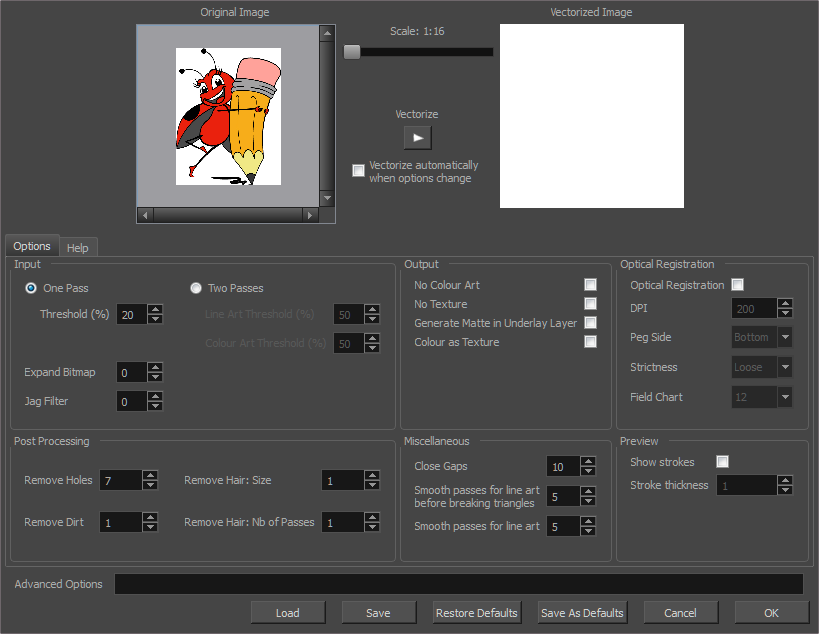Increase the Close Gaps value
This screenshot has height=644, width=829.
[x=588, y=461]
